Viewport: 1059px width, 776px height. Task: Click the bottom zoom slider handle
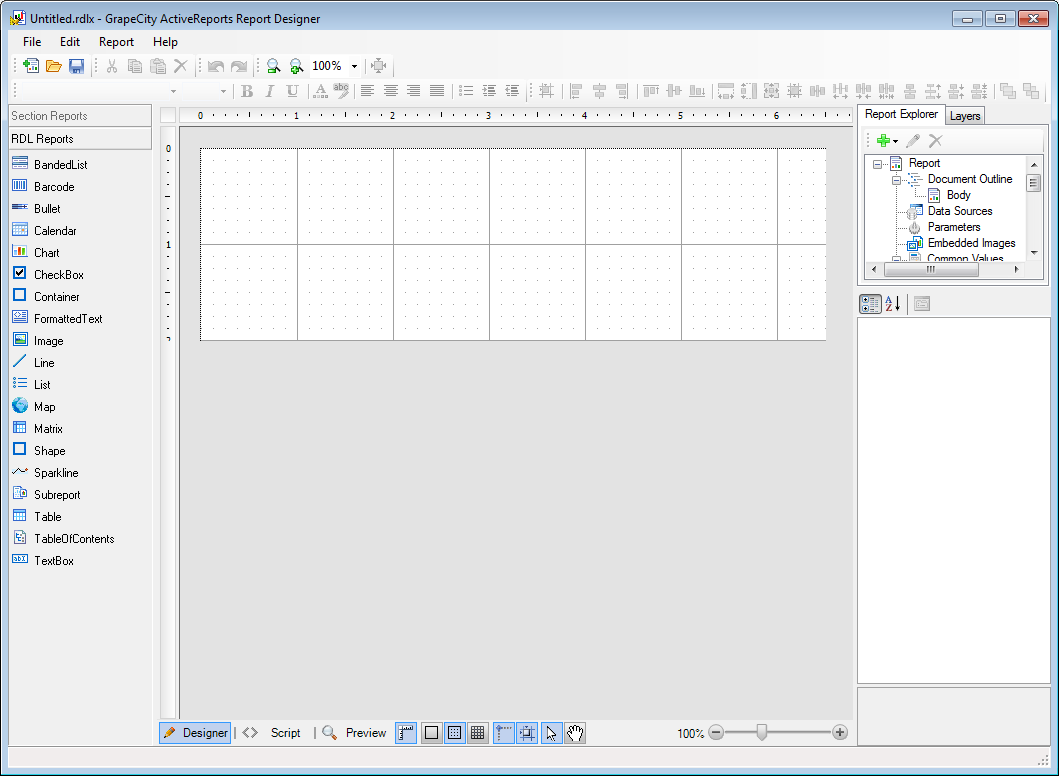761,733
